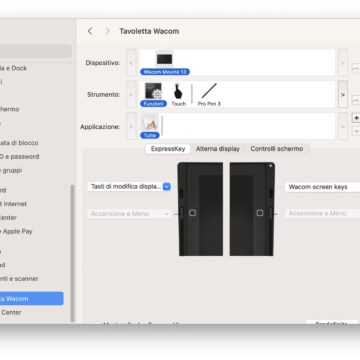Switch to the Controlli schermo tab
Viewport: 360px width, 360px height.
click(277, 149)
